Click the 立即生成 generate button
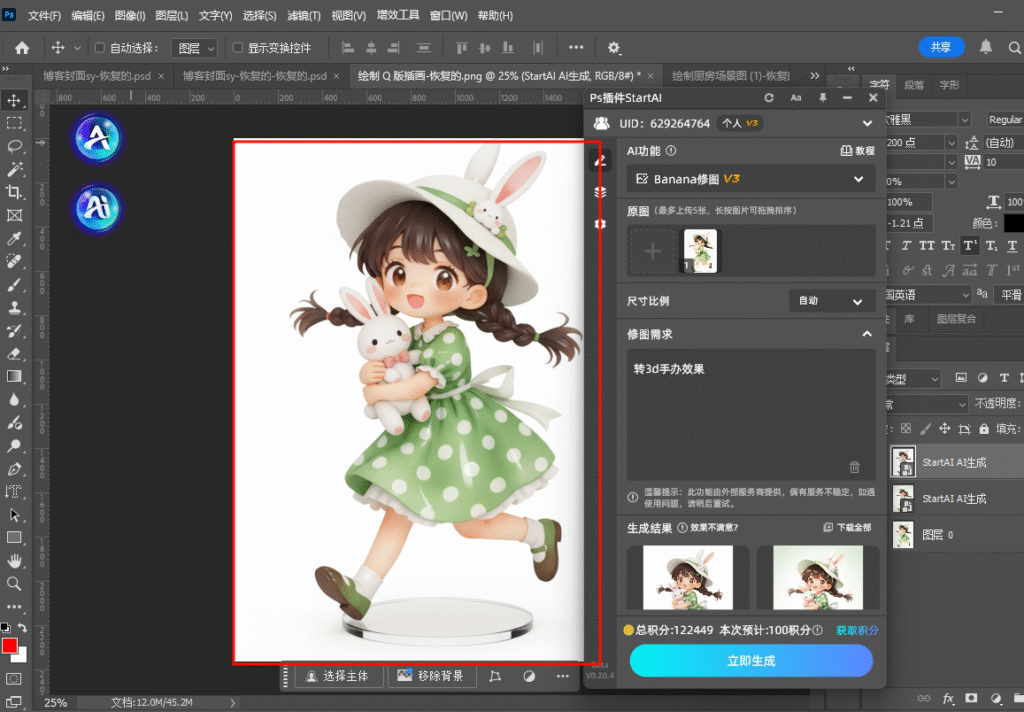Image resolution: width=1024 pixels, height=712 pixels. 750,661
